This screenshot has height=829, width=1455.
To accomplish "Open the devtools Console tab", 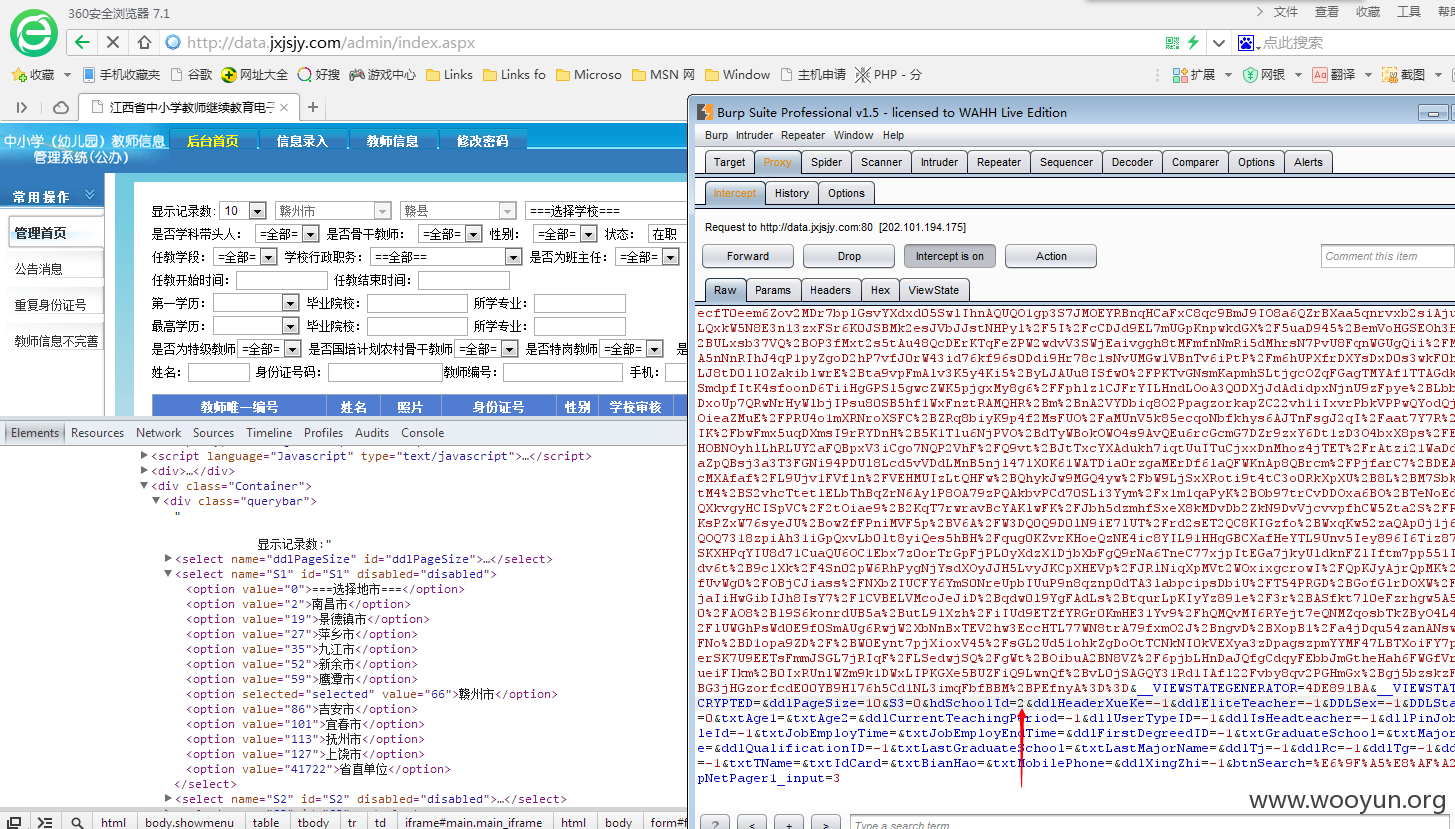I will coord(423,433).
